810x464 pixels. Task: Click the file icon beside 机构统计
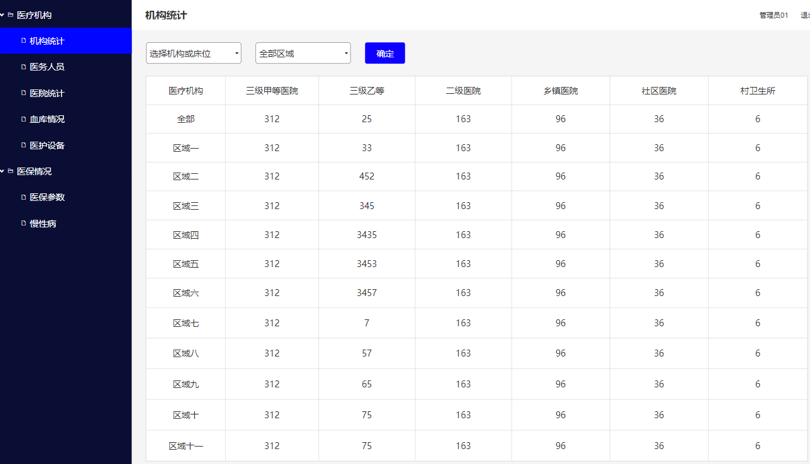click(24, 41)
